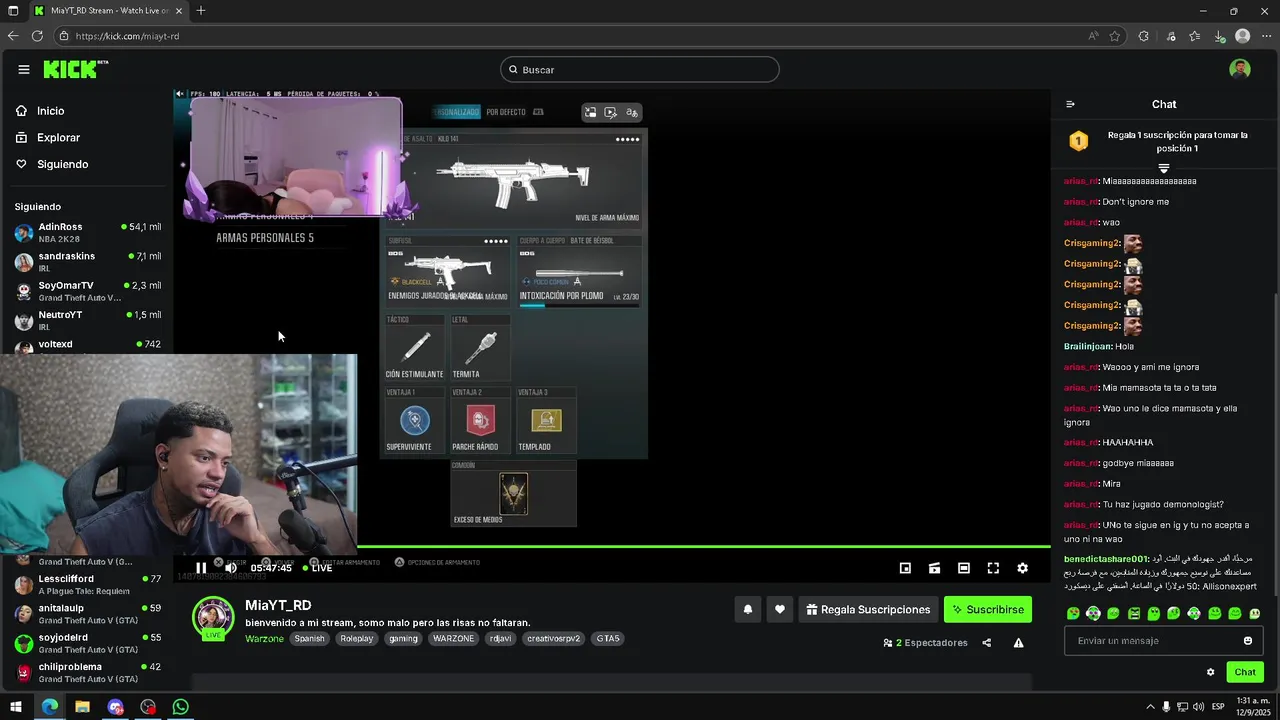Viewport: 1280px width, 720px height.
Task: Toggle theater mode in player
Action: tap(964, 568)
